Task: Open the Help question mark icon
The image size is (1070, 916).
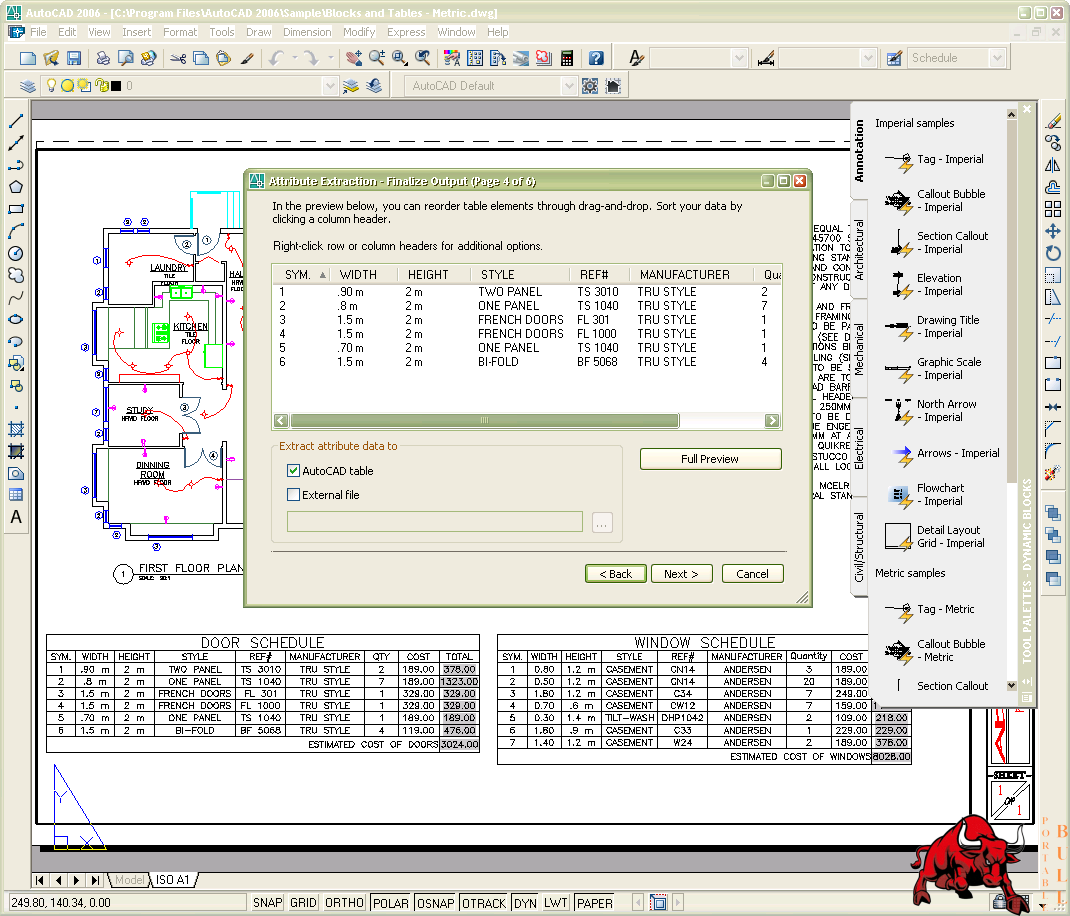Action: (596, 58)
